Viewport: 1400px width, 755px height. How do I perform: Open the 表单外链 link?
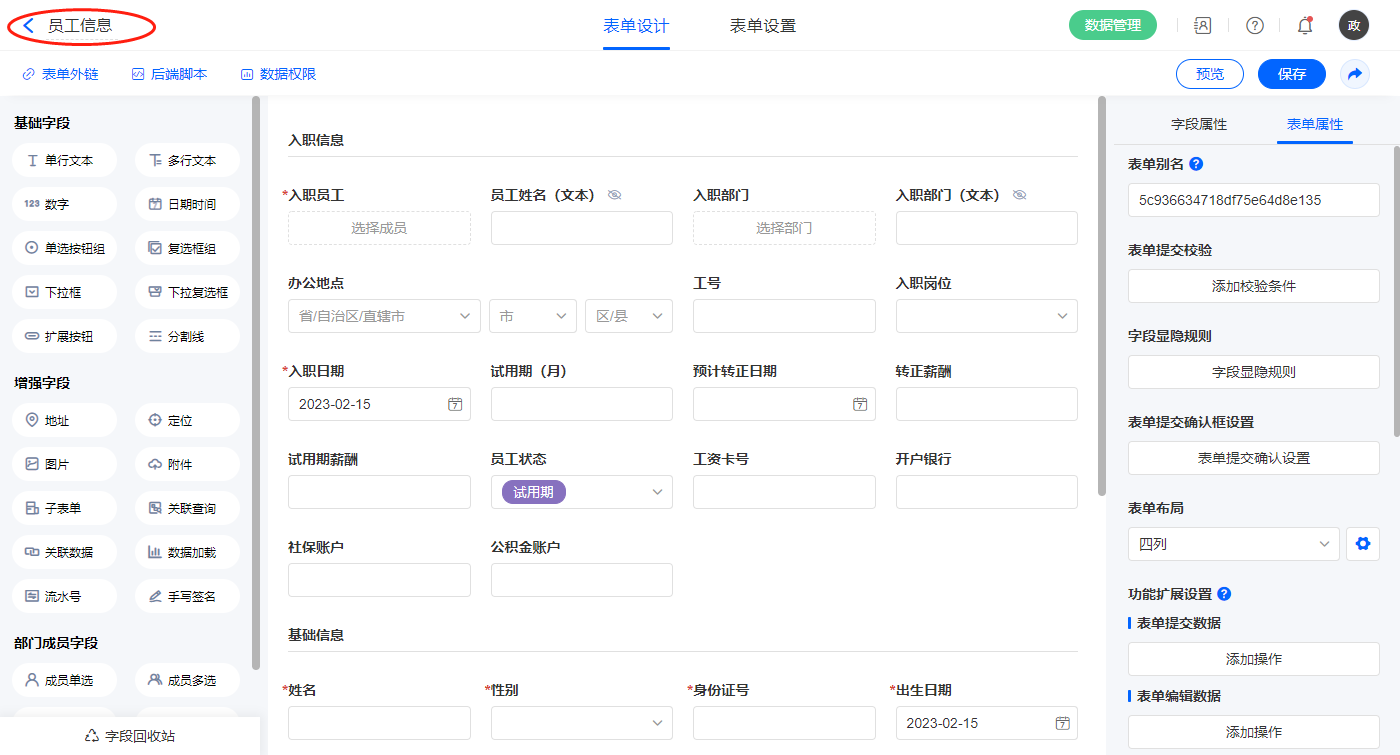(x=61, y=74)
